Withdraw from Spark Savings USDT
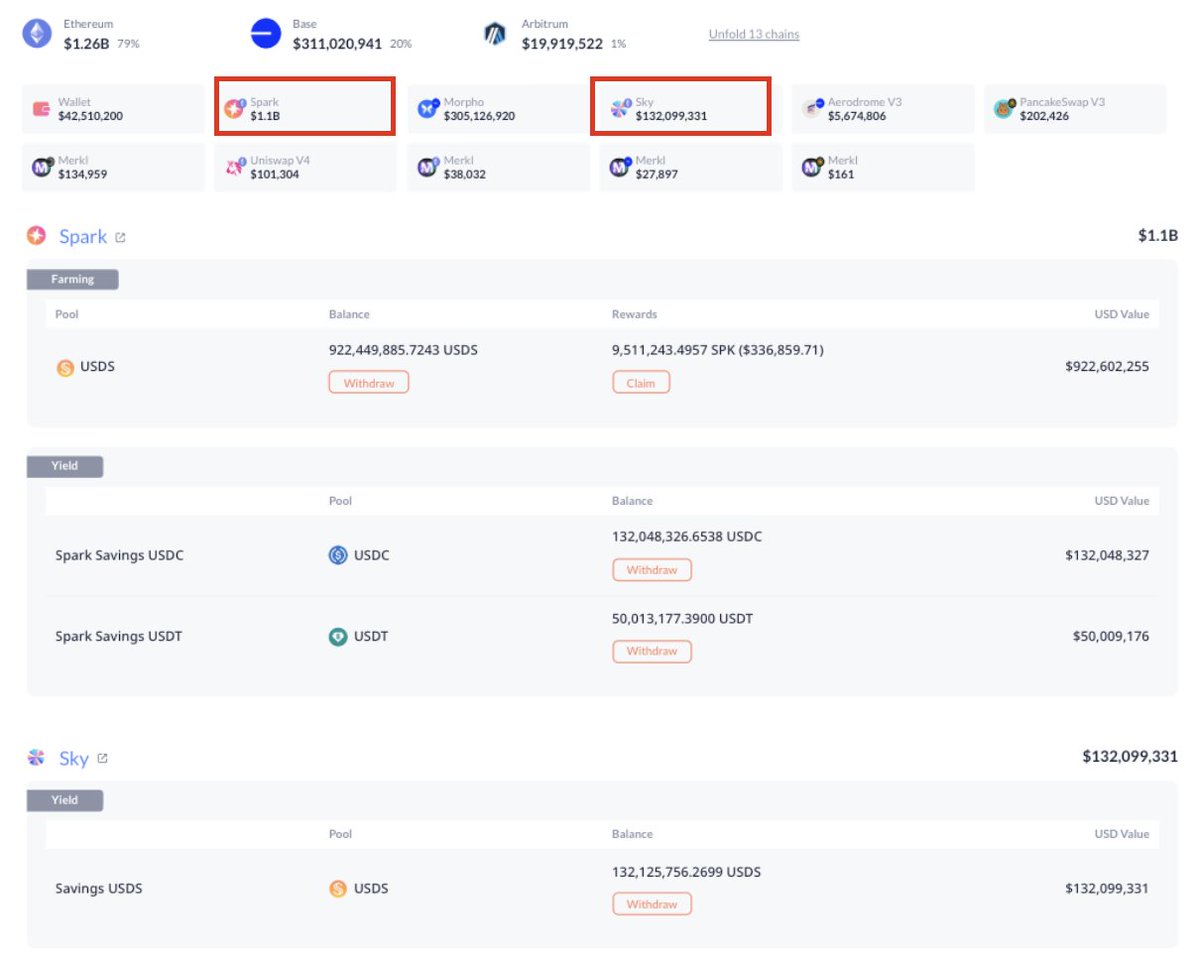 pos(652,651)
